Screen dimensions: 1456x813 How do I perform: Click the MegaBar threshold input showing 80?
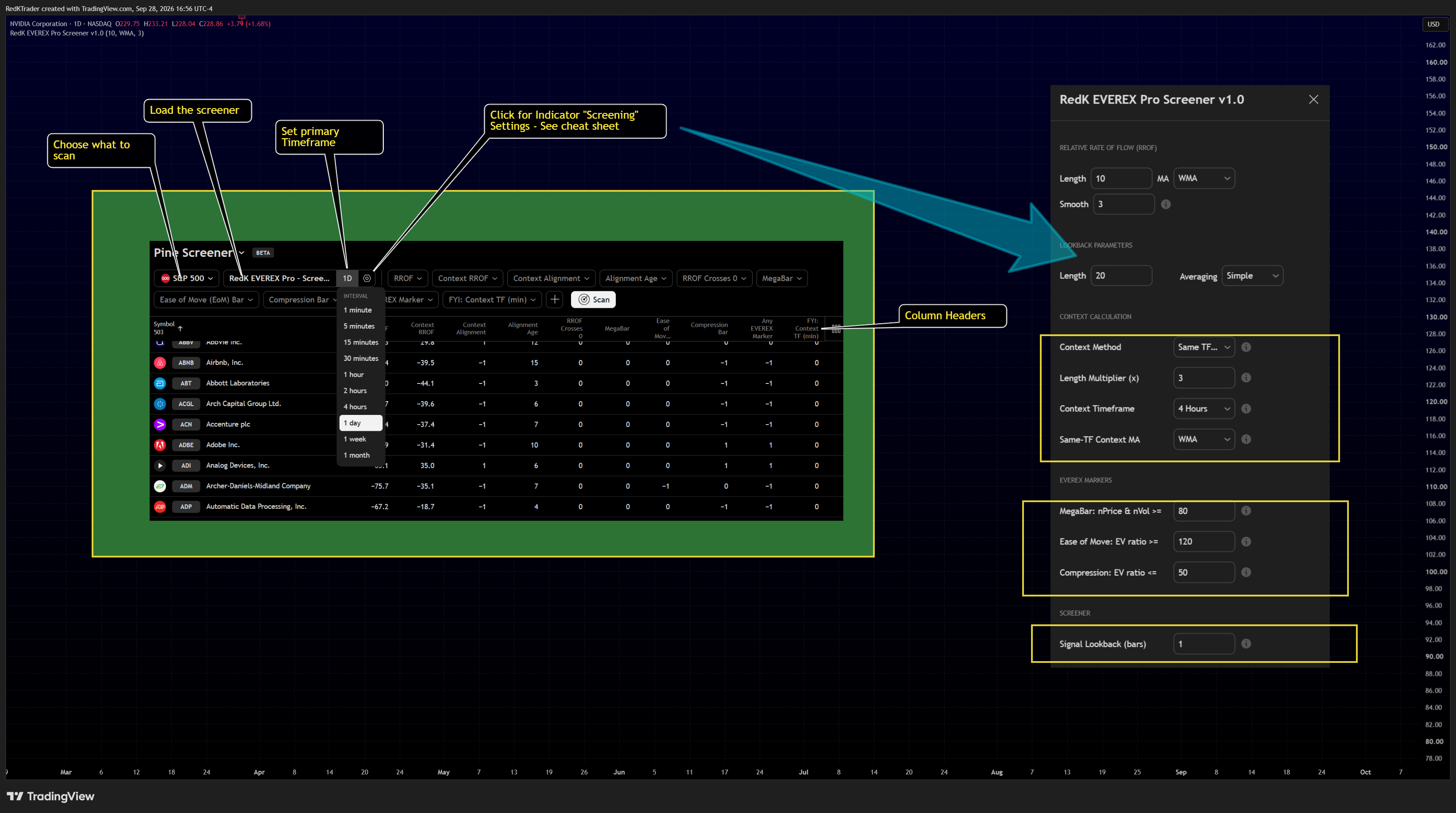[x=1204, y=511]
